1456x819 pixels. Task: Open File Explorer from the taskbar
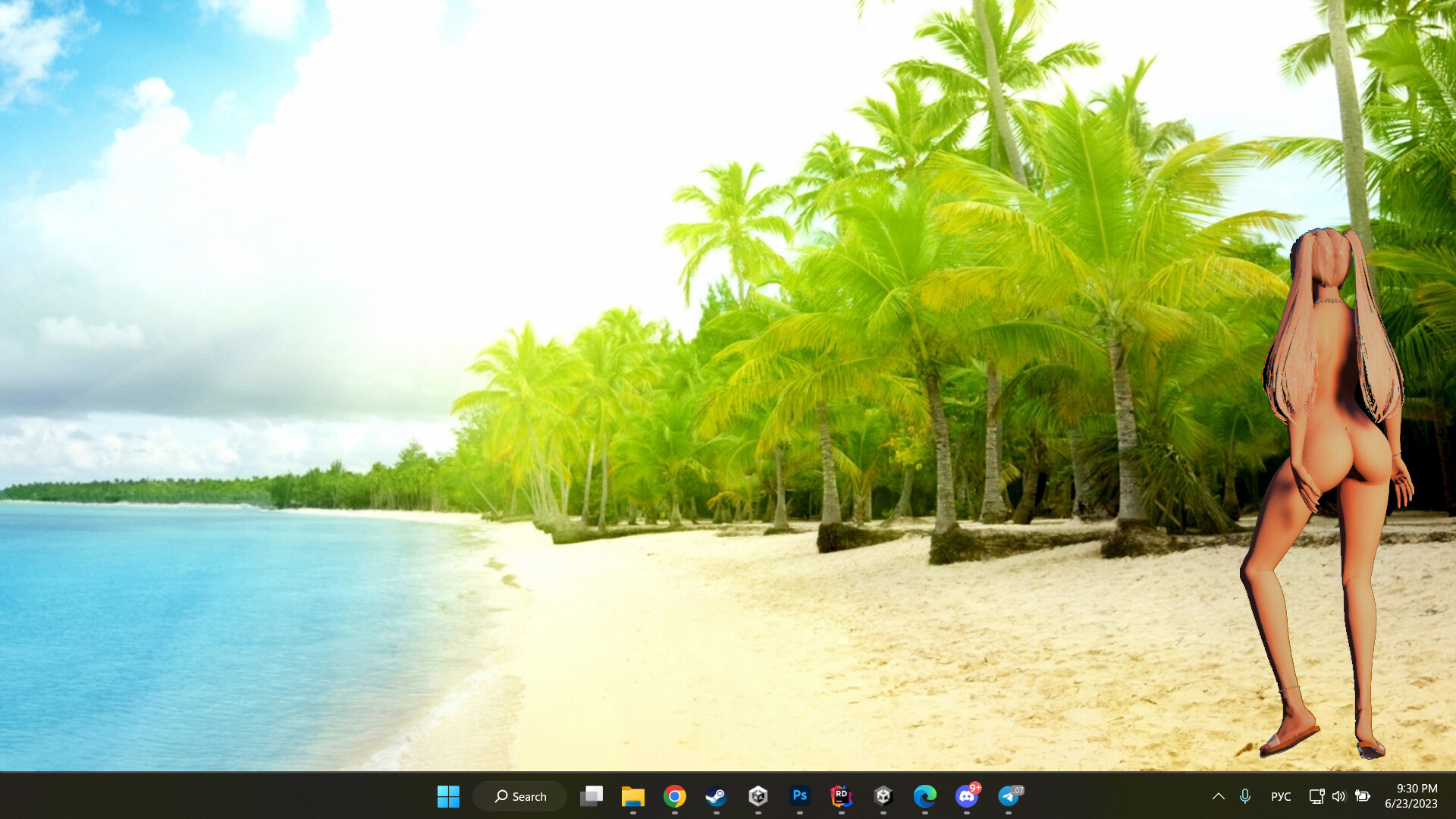click(632, 796)
